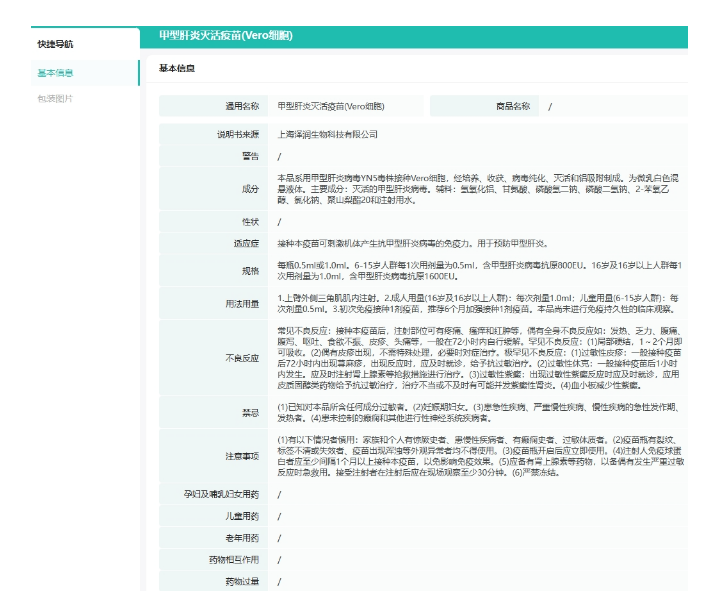Image resolution: width=716 pixels, height=601 pixels.
Task: Click the manufacturer name 上海泽润生物科技有限公司
Action: pos(328,134)
